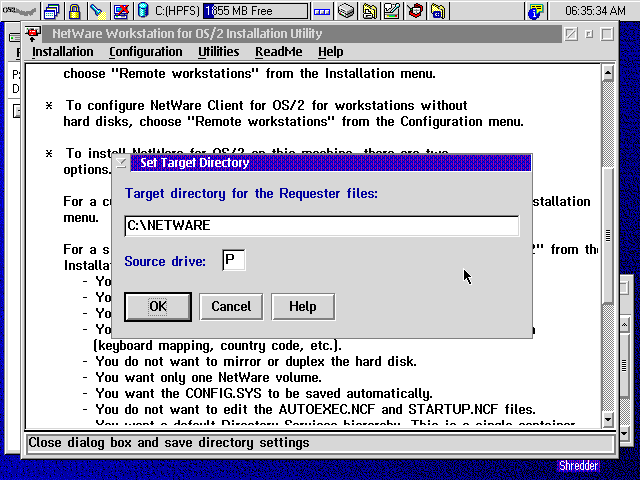
Task: Open the NetWare installer window system menu icon
Action: [33, 33]
